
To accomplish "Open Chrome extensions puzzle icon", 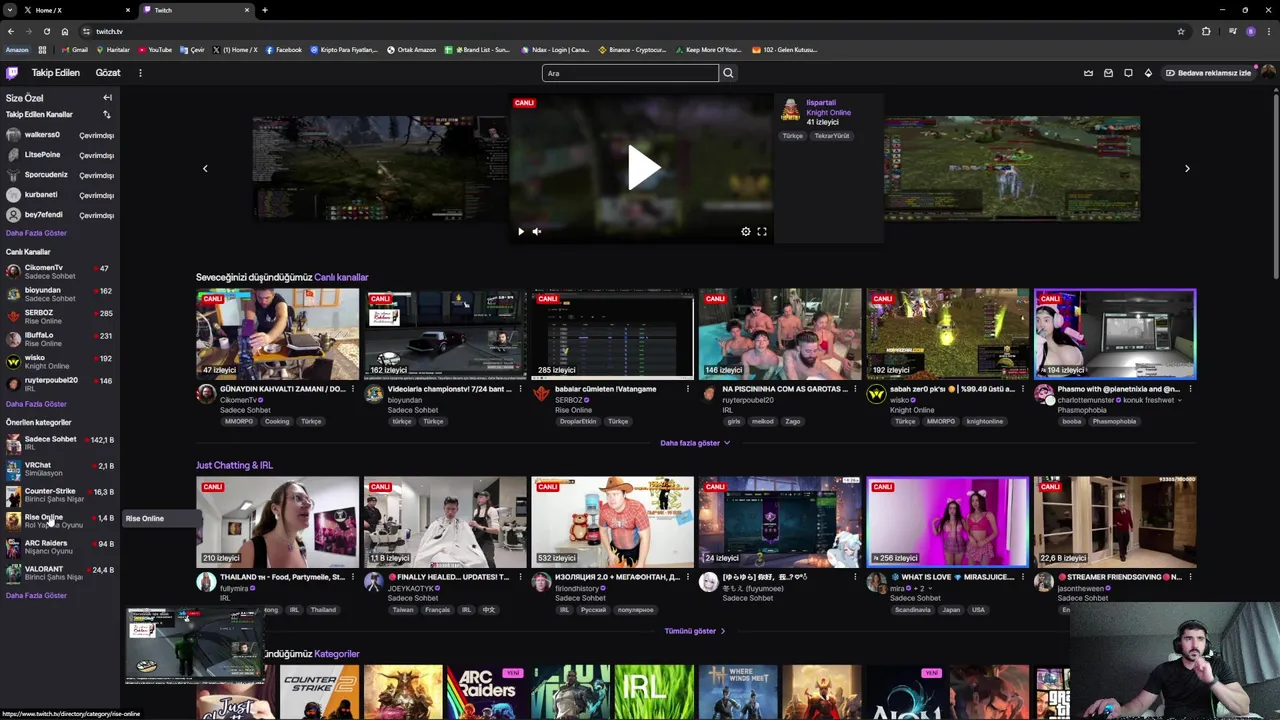I will click(x=1206, y=31).
